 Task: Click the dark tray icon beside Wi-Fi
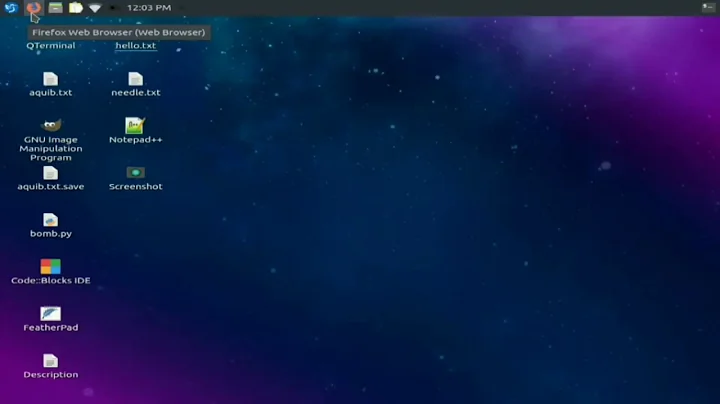(x=114, y=8)
